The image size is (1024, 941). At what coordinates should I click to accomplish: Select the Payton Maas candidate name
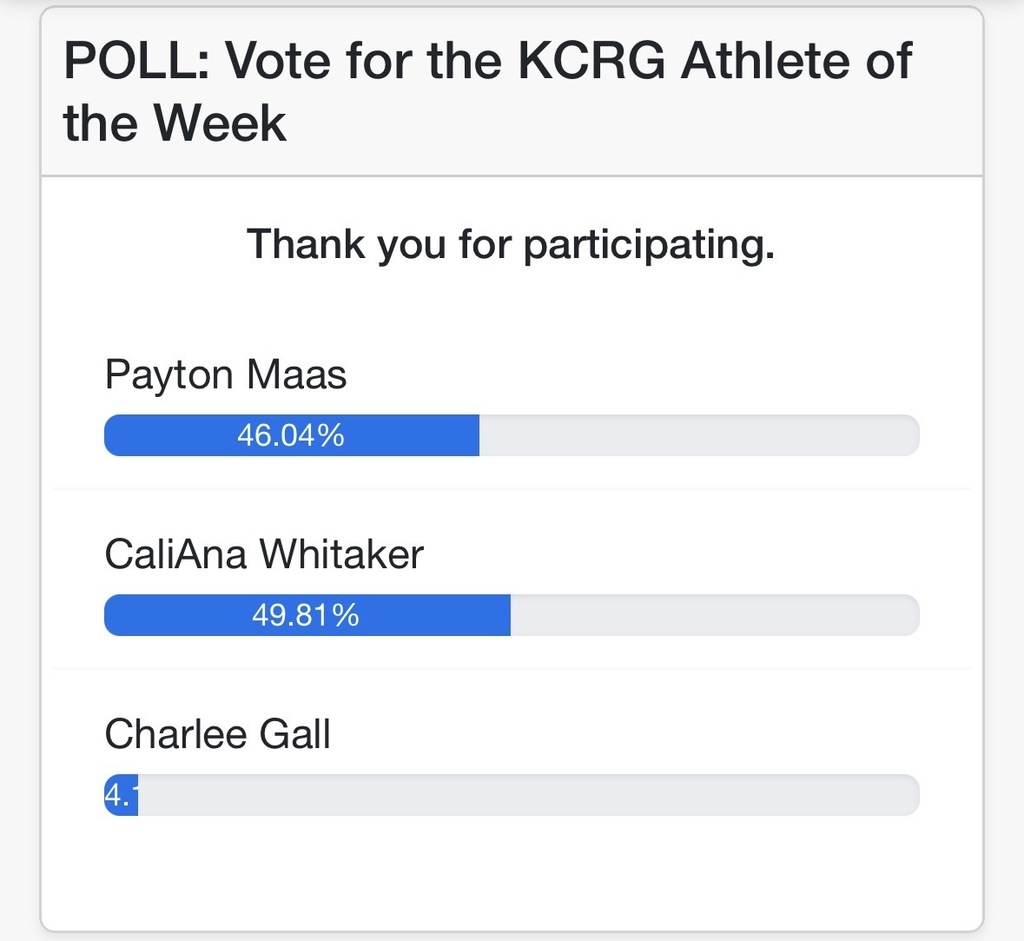point(225,374)
